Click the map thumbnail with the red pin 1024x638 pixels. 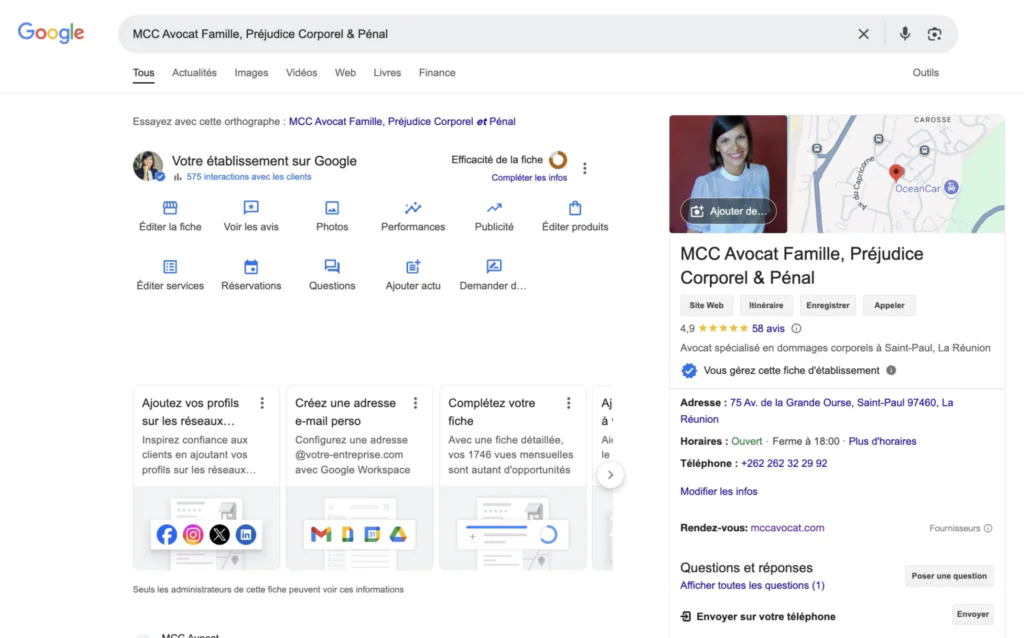point(897,174)
